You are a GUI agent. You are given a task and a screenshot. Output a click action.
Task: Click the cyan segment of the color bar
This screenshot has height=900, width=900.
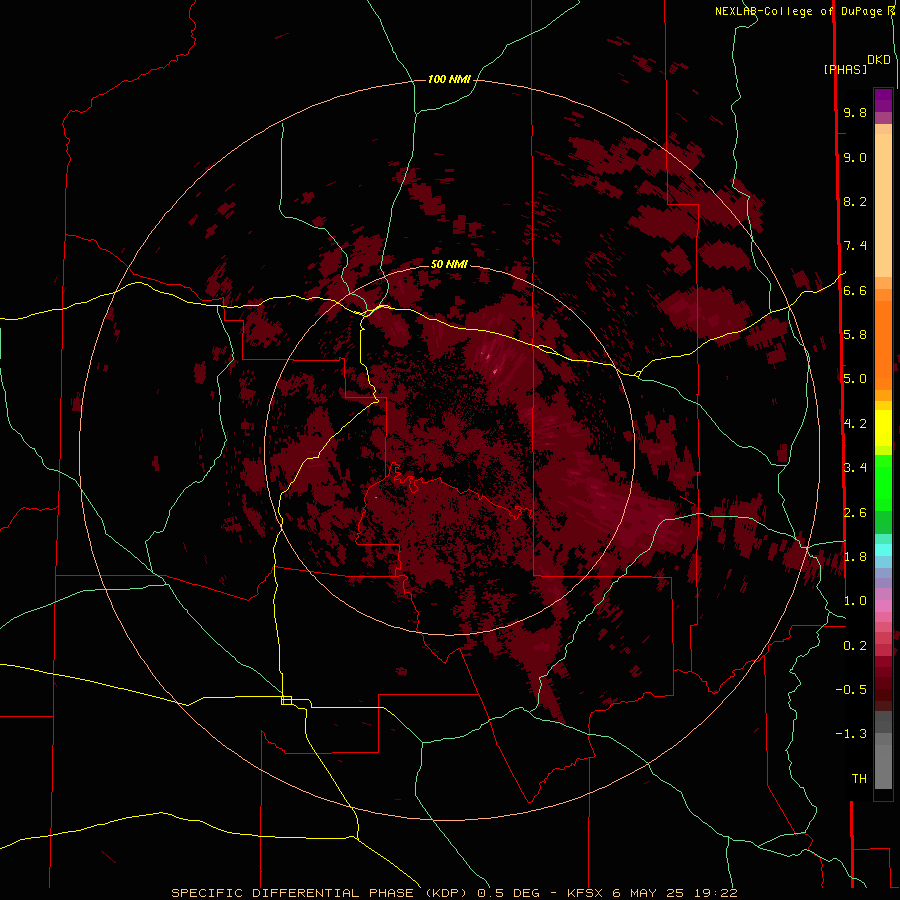[x=883, y=550]
